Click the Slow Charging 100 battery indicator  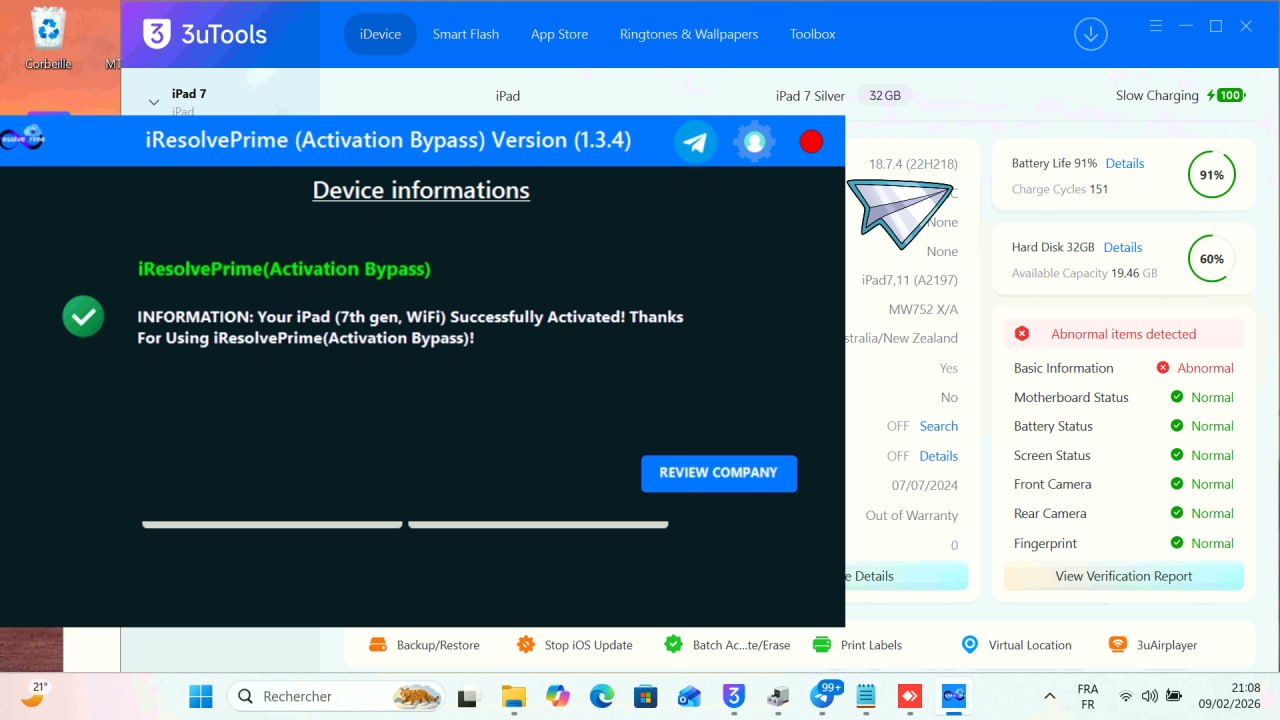[x=1180, y=96]
